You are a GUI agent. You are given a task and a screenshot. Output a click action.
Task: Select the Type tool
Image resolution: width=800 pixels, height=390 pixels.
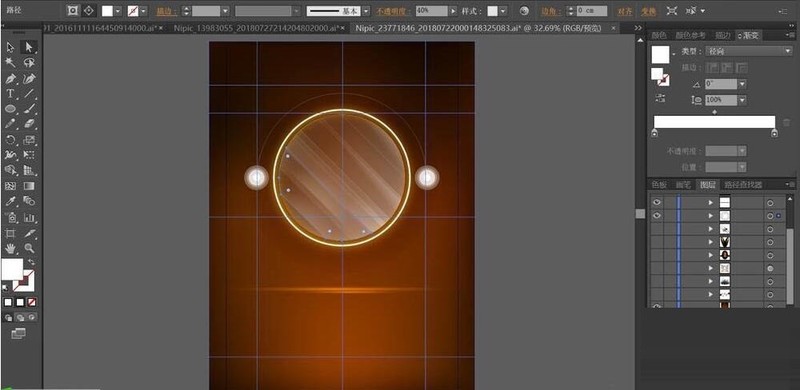click(x=10, y=93)
